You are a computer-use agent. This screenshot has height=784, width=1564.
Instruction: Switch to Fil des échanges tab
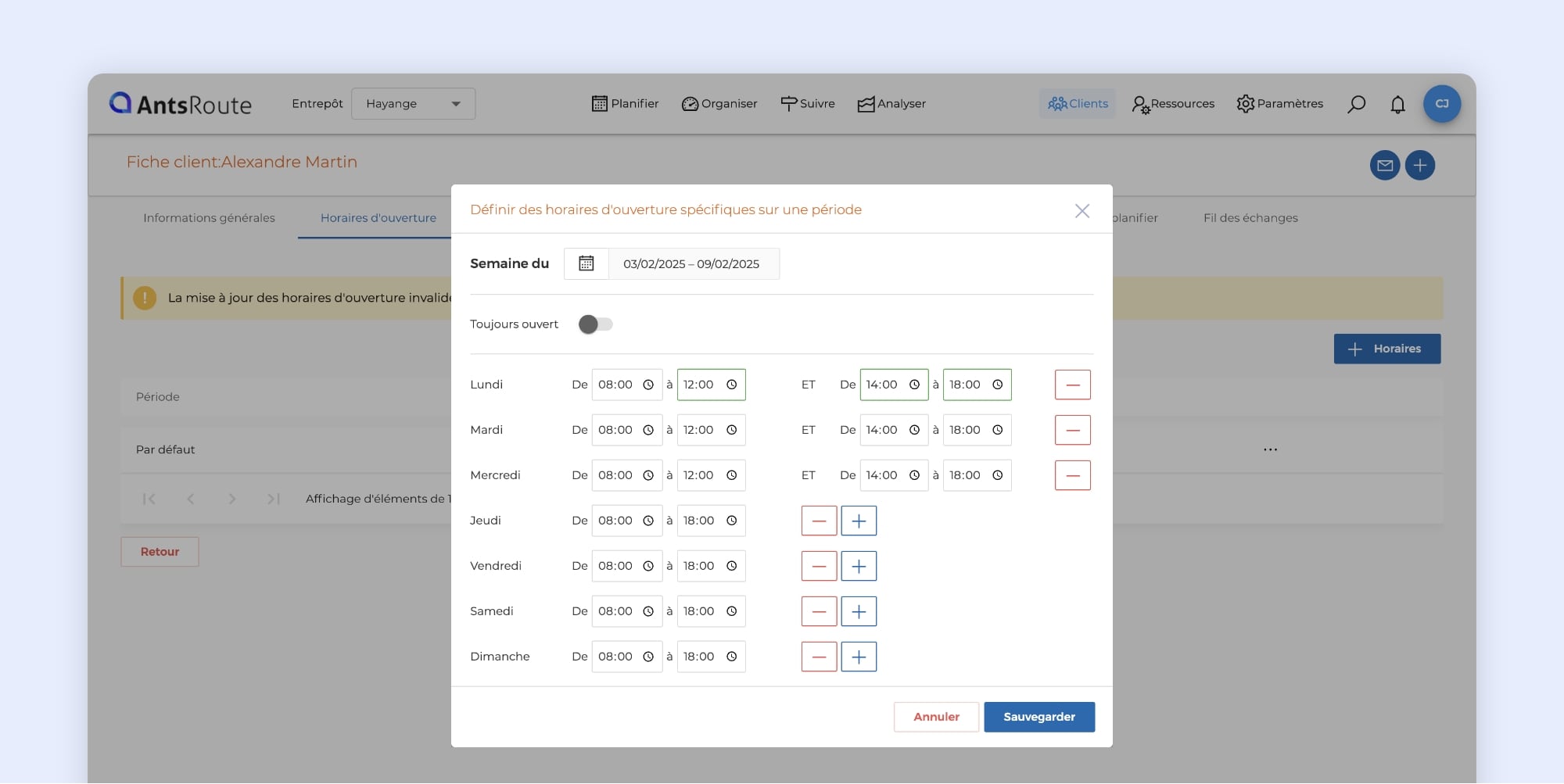[1250, 218]
